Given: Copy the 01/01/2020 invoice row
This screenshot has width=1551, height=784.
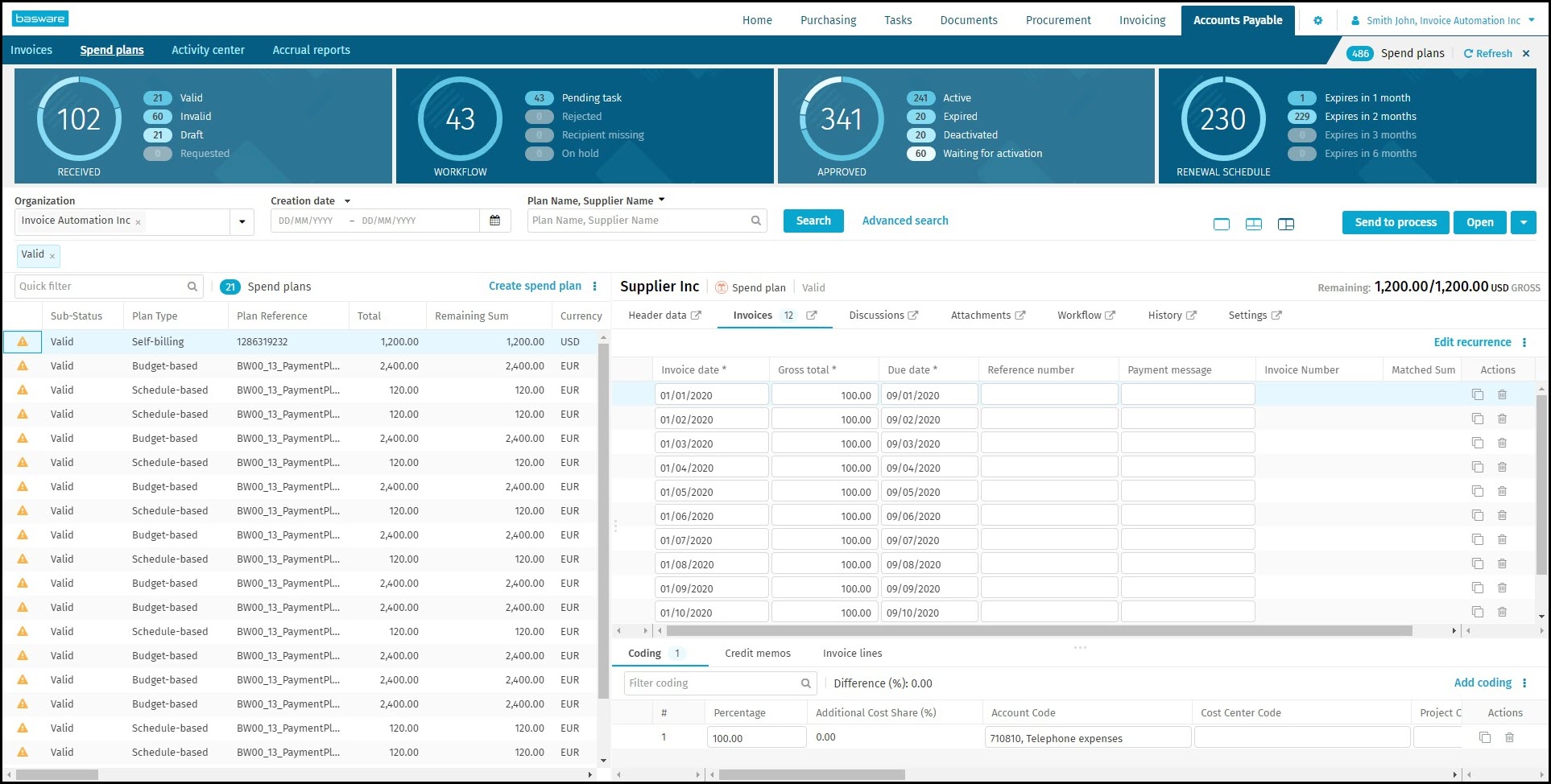Looking at the screenshot, I should [x=1478, y=394].
